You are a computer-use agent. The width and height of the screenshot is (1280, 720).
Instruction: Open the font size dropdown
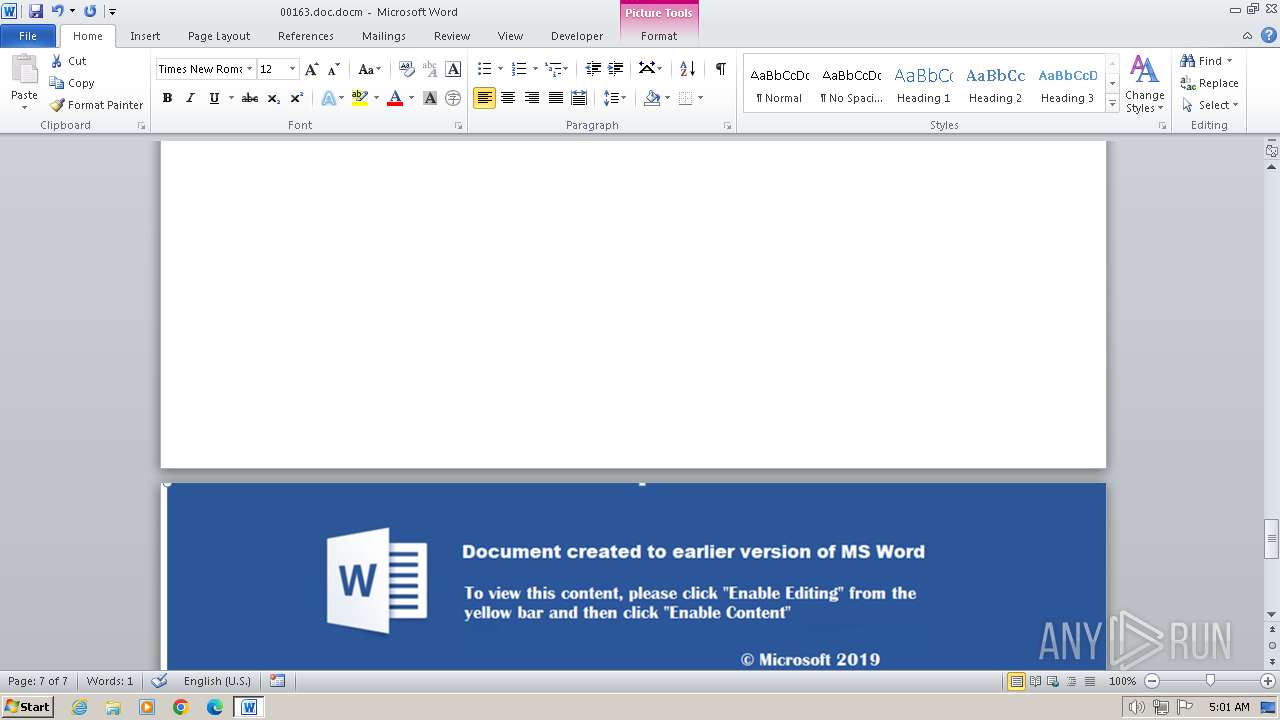[292, 69]
